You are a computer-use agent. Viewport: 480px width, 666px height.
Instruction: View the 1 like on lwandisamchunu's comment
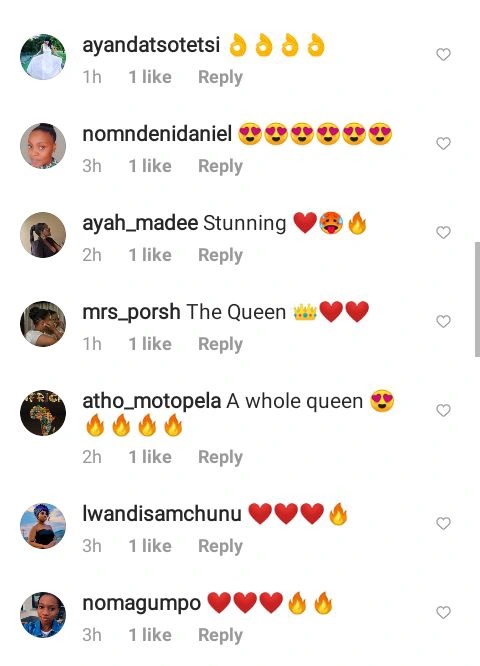pos(150,546)
